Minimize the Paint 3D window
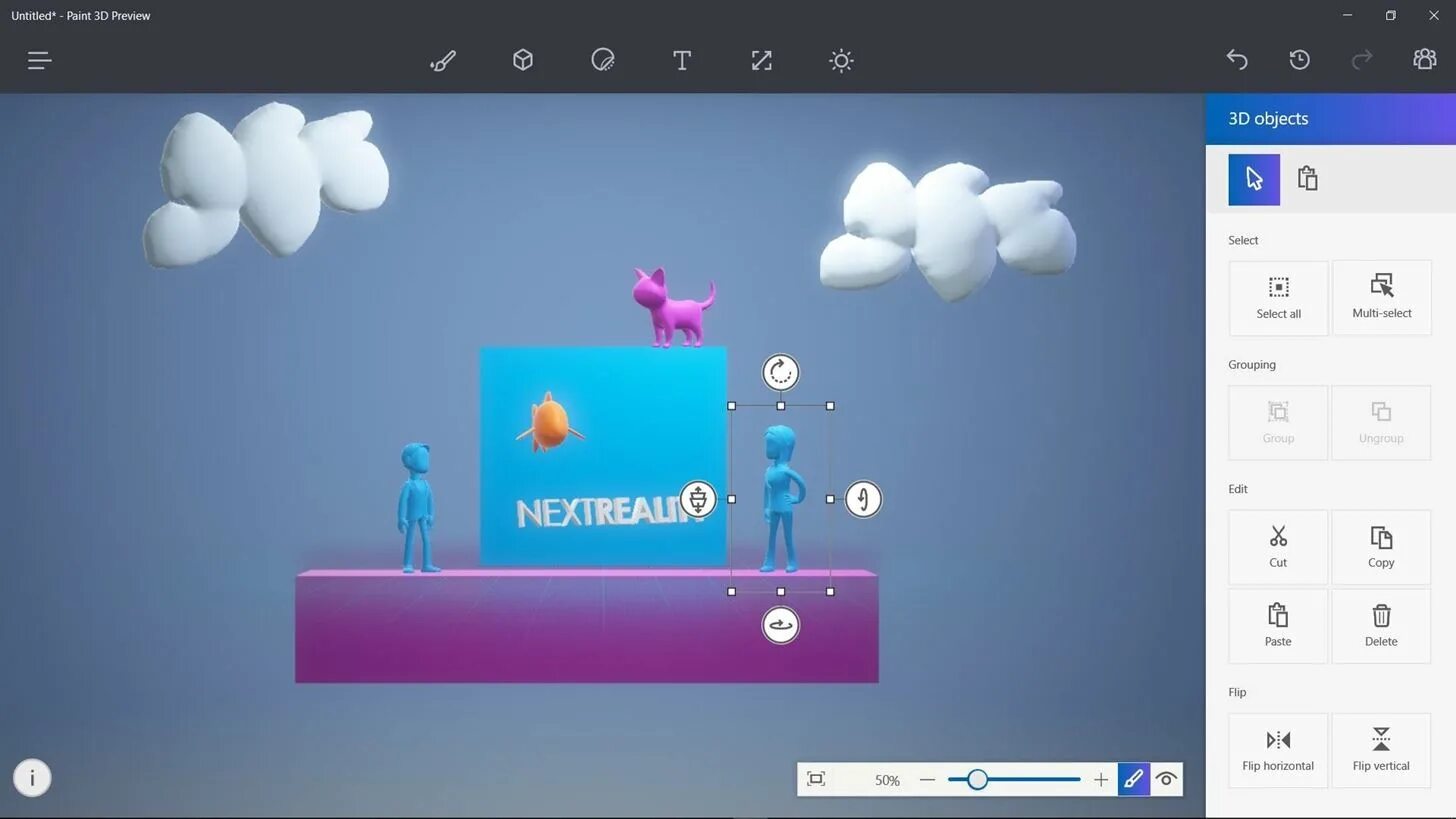This screenshot has width=1456, height=819. [1347, 15]
